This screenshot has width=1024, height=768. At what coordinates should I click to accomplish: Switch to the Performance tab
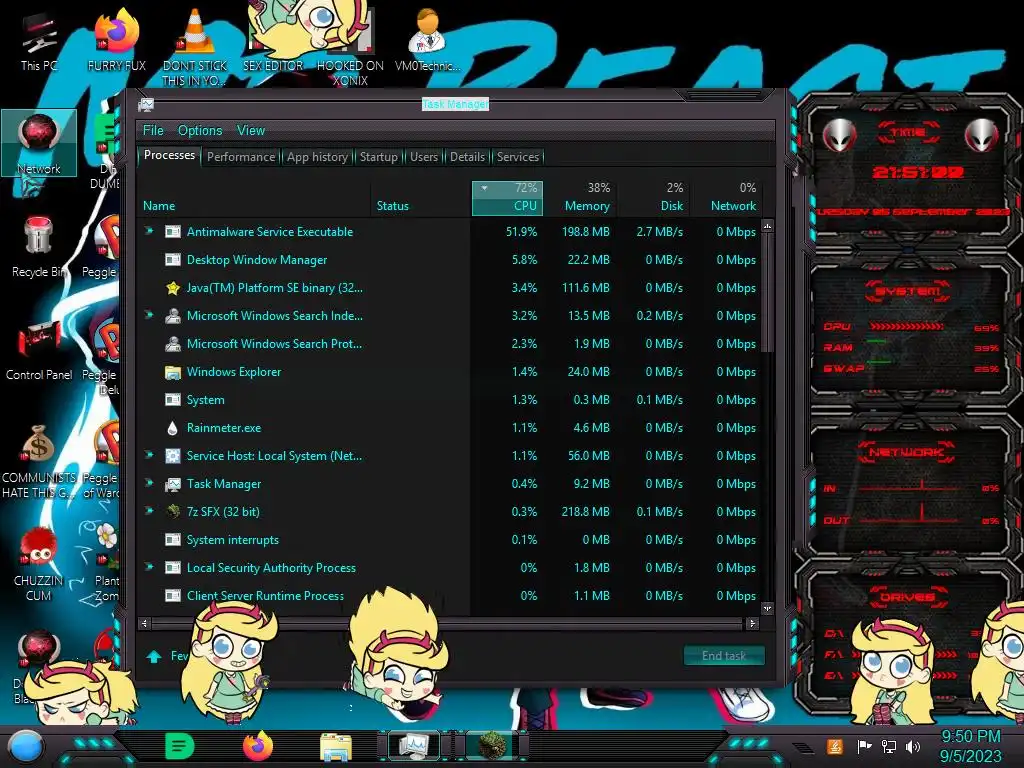241,157
